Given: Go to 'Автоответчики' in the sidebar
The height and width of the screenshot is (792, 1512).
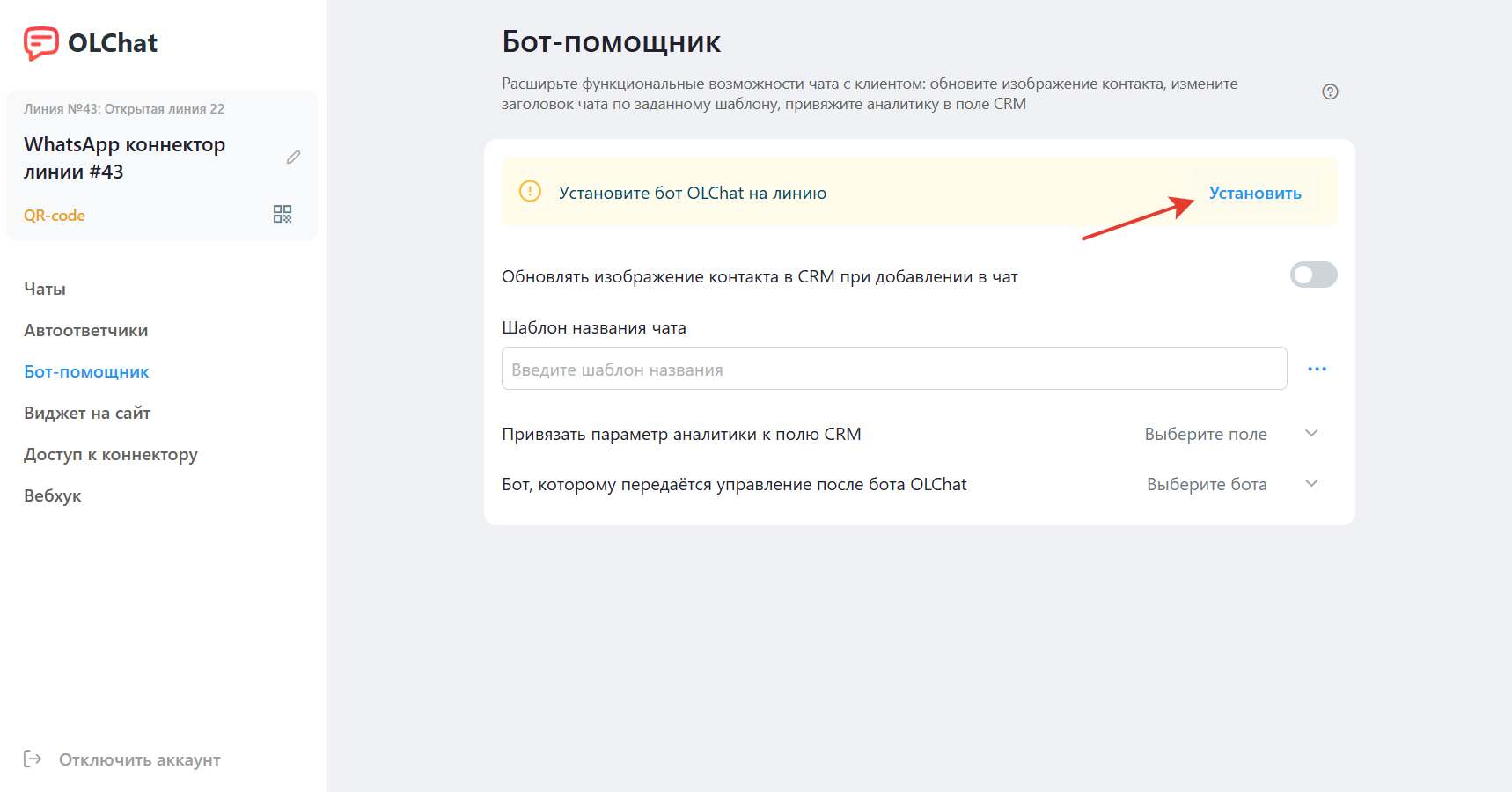Looking at the screenshot, I should coord(86,331).
